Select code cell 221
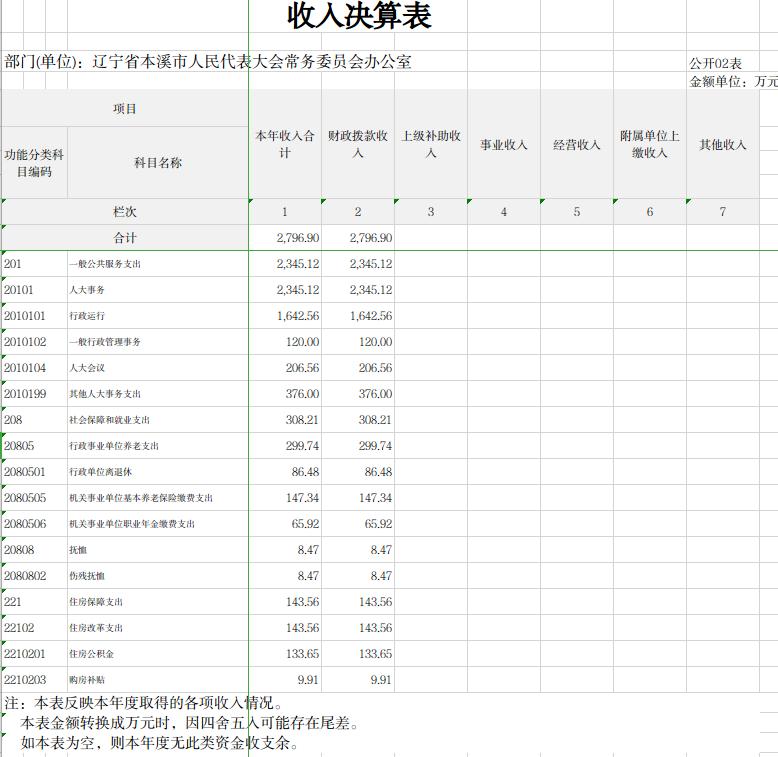Viewport: 778px width, 757px height. click(x=34, y=602)
